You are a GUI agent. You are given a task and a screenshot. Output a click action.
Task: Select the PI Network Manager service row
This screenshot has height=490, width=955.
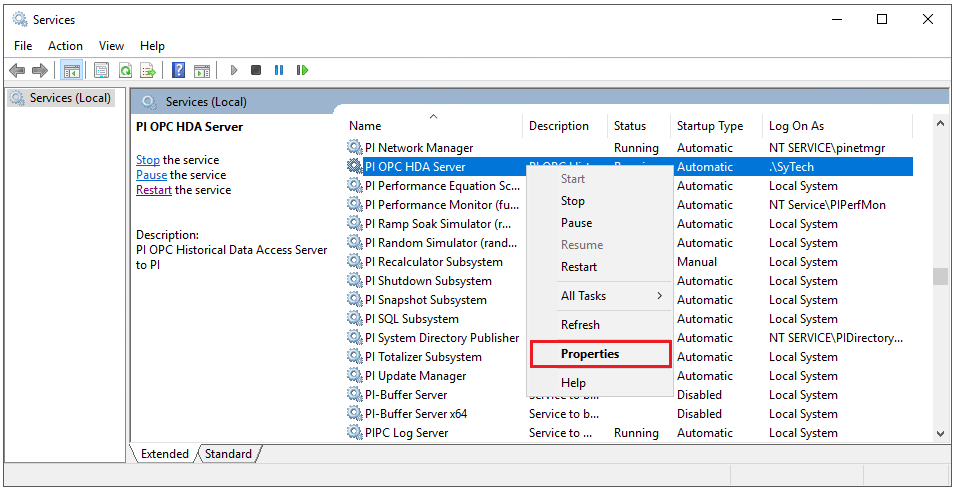point(629,147)
